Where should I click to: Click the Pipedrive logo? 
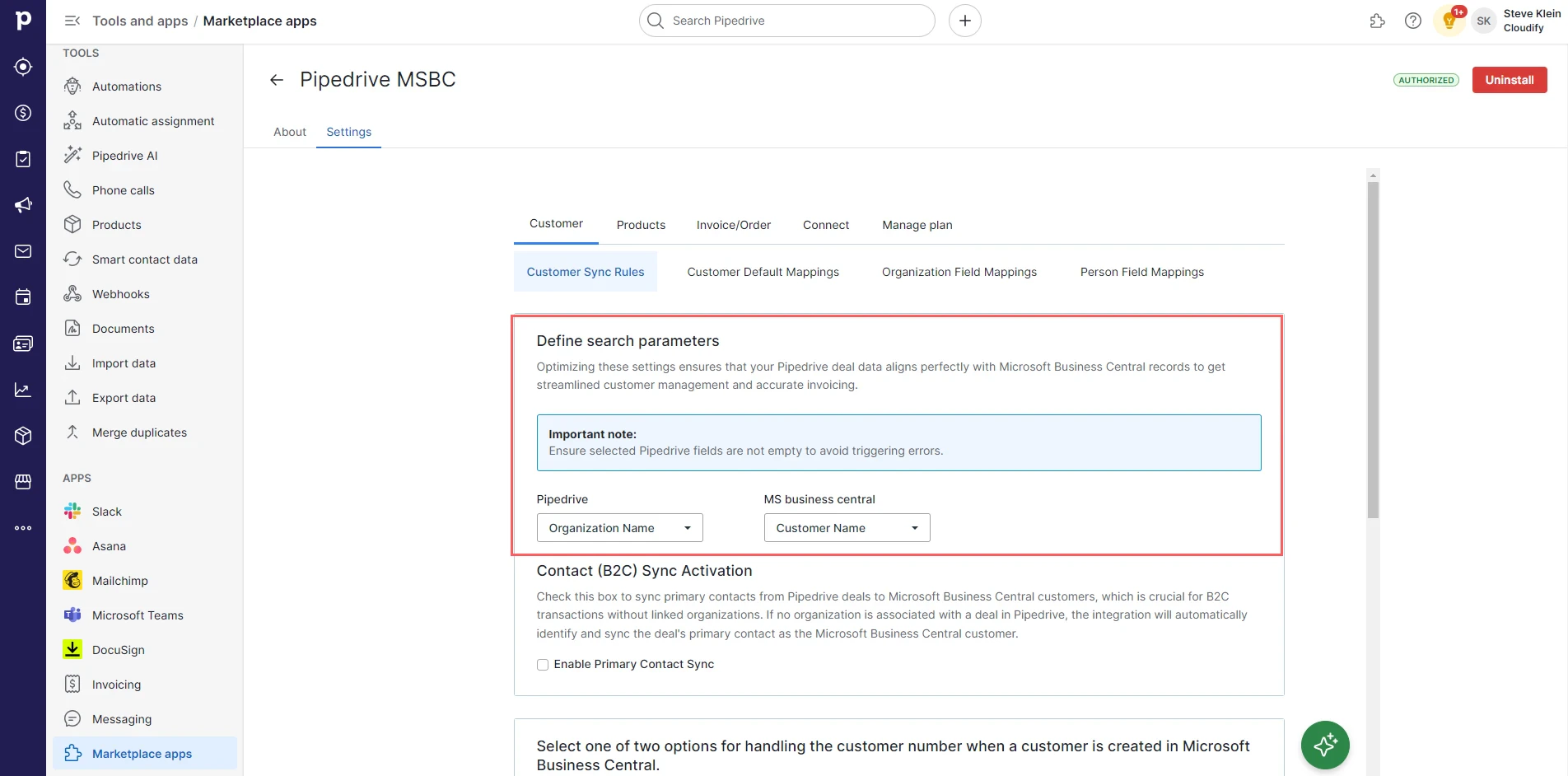coord(23,21)
